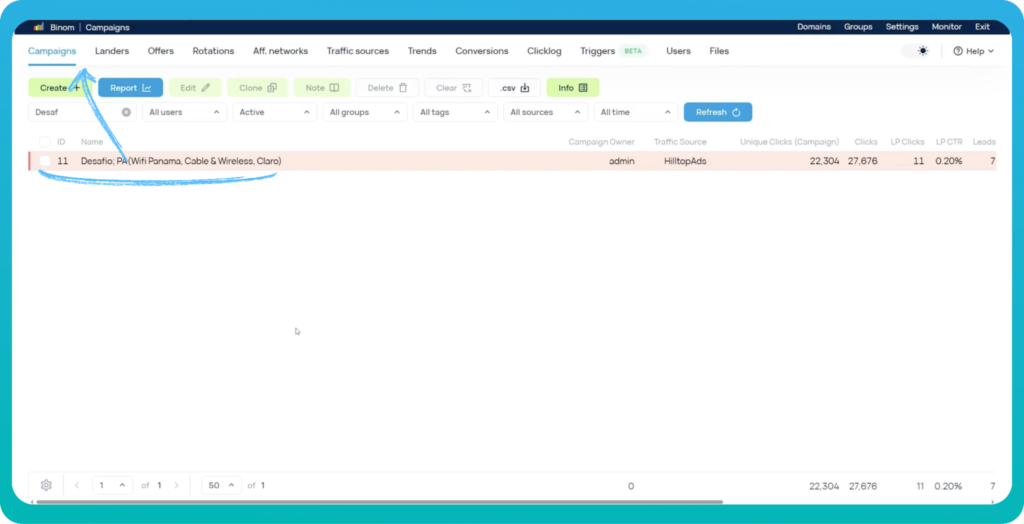Open the Offers tab
Screen dimensions: 1024x524
point(161,51)
